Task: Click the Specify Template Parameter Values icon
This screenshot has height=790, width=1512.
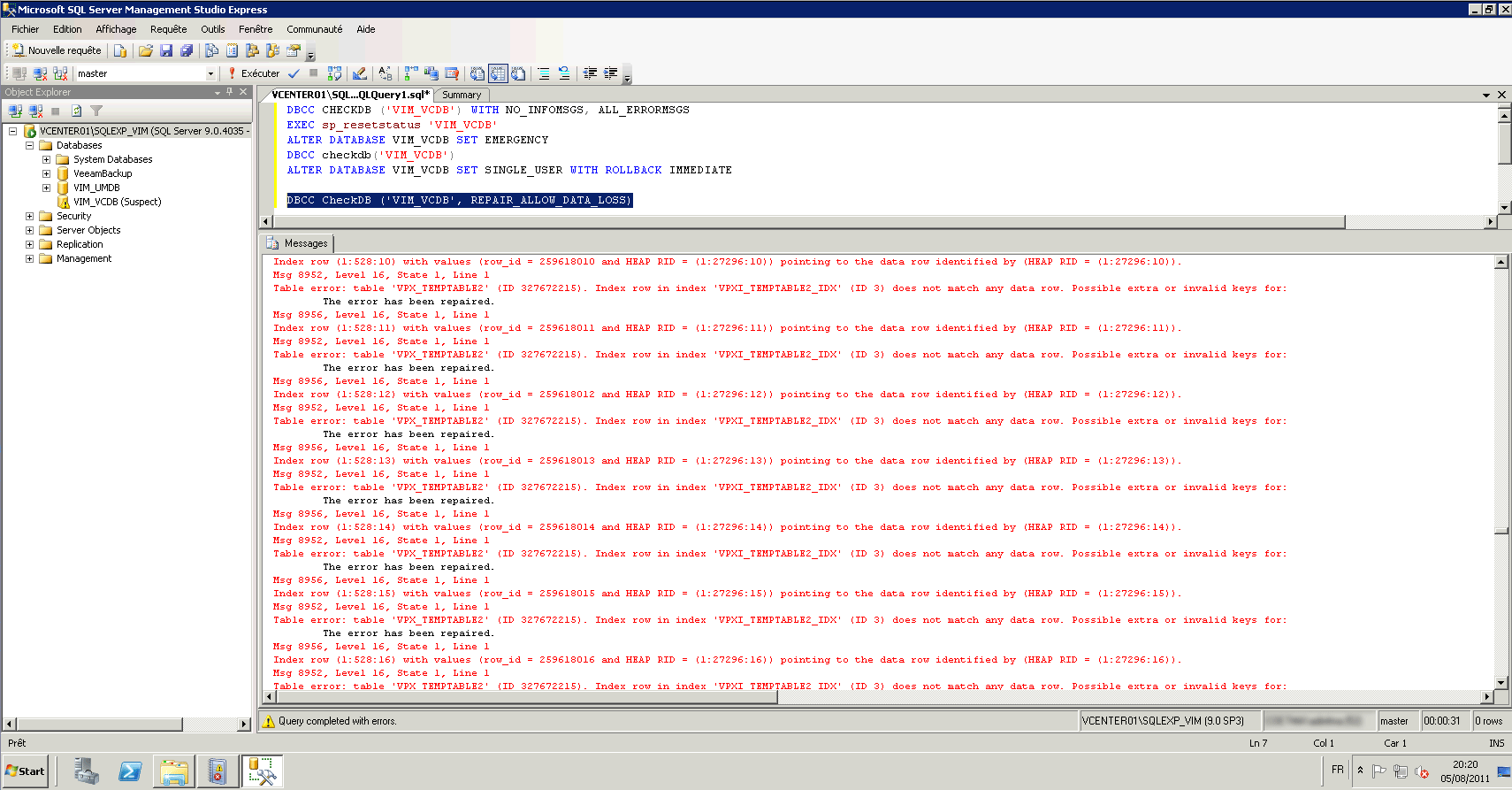Action: (385, 73)
